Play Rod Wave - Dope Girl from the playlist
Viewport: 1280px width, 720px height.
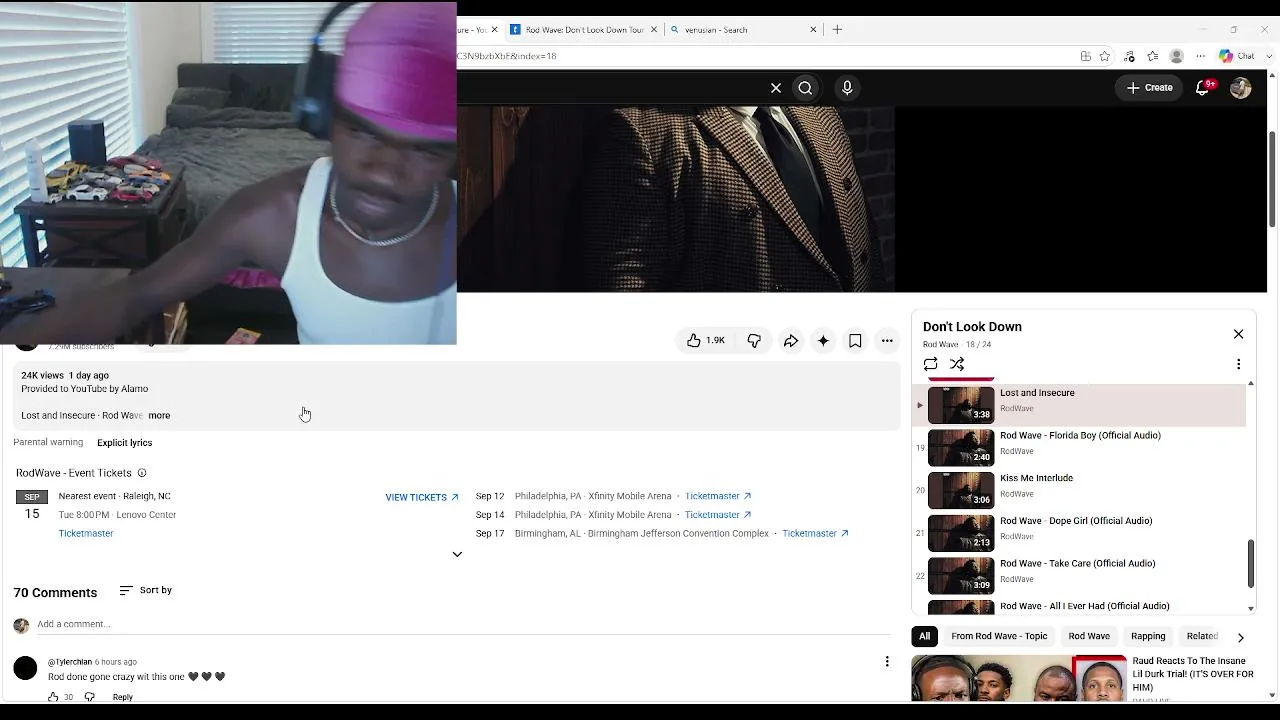pos(1080,533)
